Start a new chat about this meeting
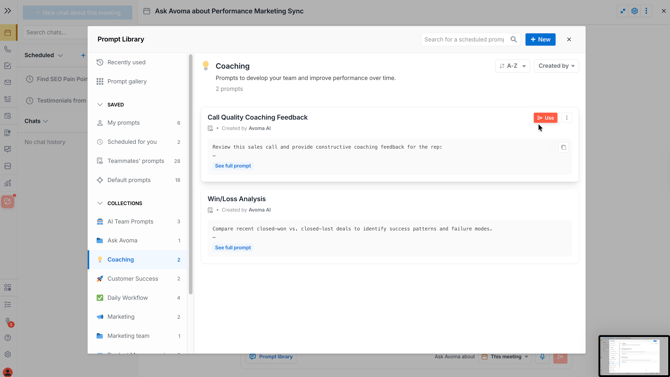This screenshot has height=377, width=670. 77,12
